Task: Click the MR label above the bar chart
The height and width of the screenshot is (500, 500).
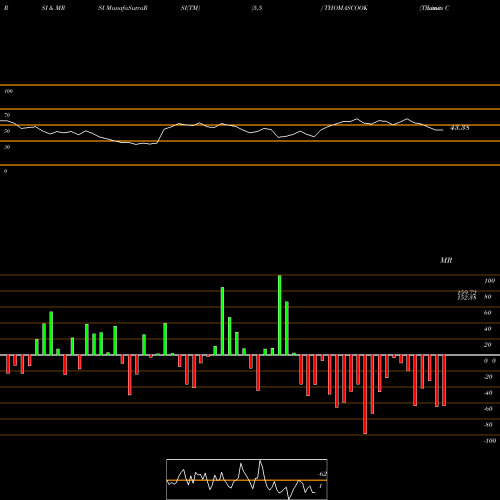Action: coord(446,260)
